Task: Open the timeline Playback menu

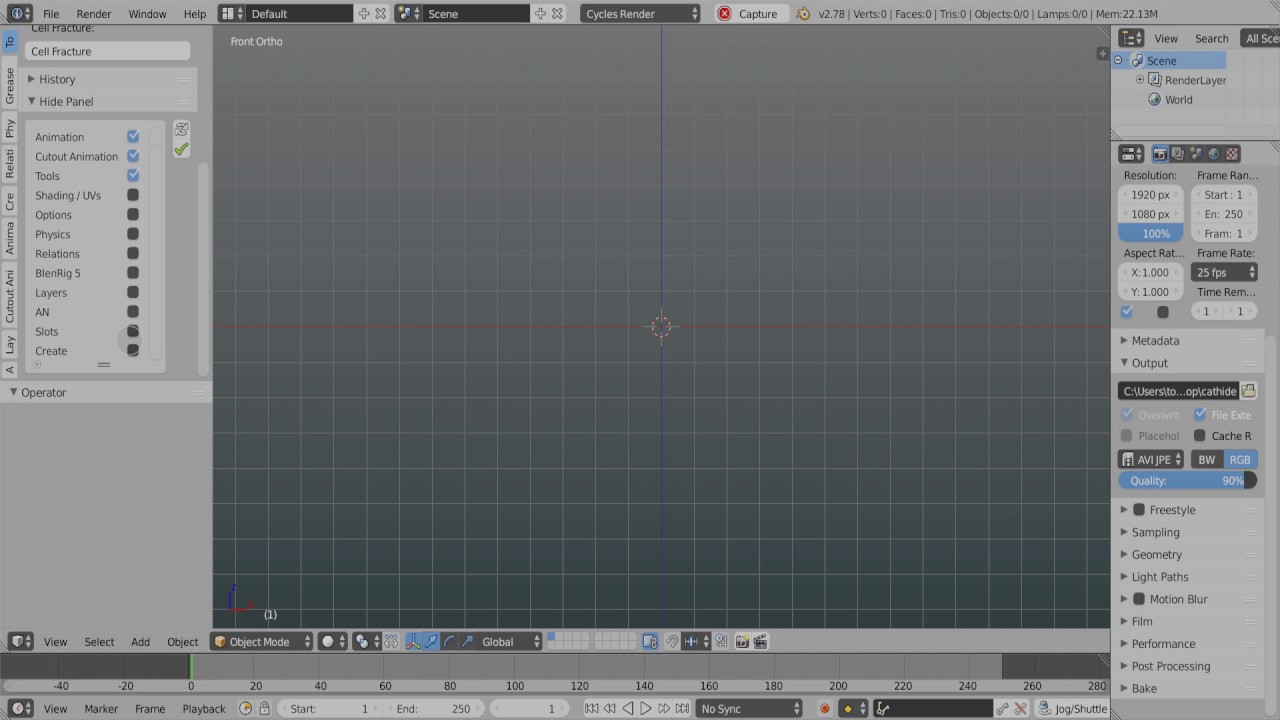Action: pos(204,709)
